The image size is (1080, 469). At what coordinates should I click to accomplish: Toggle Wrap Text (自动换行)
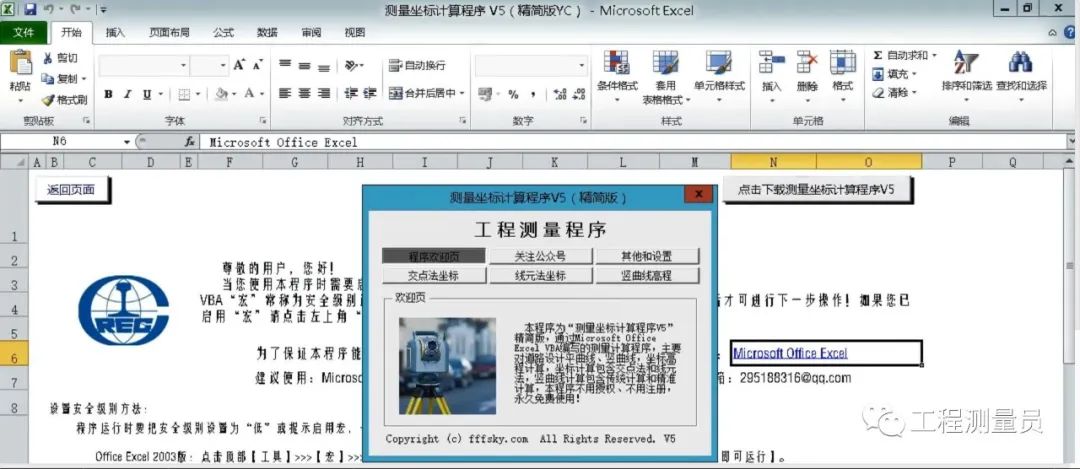click(417, 65)
